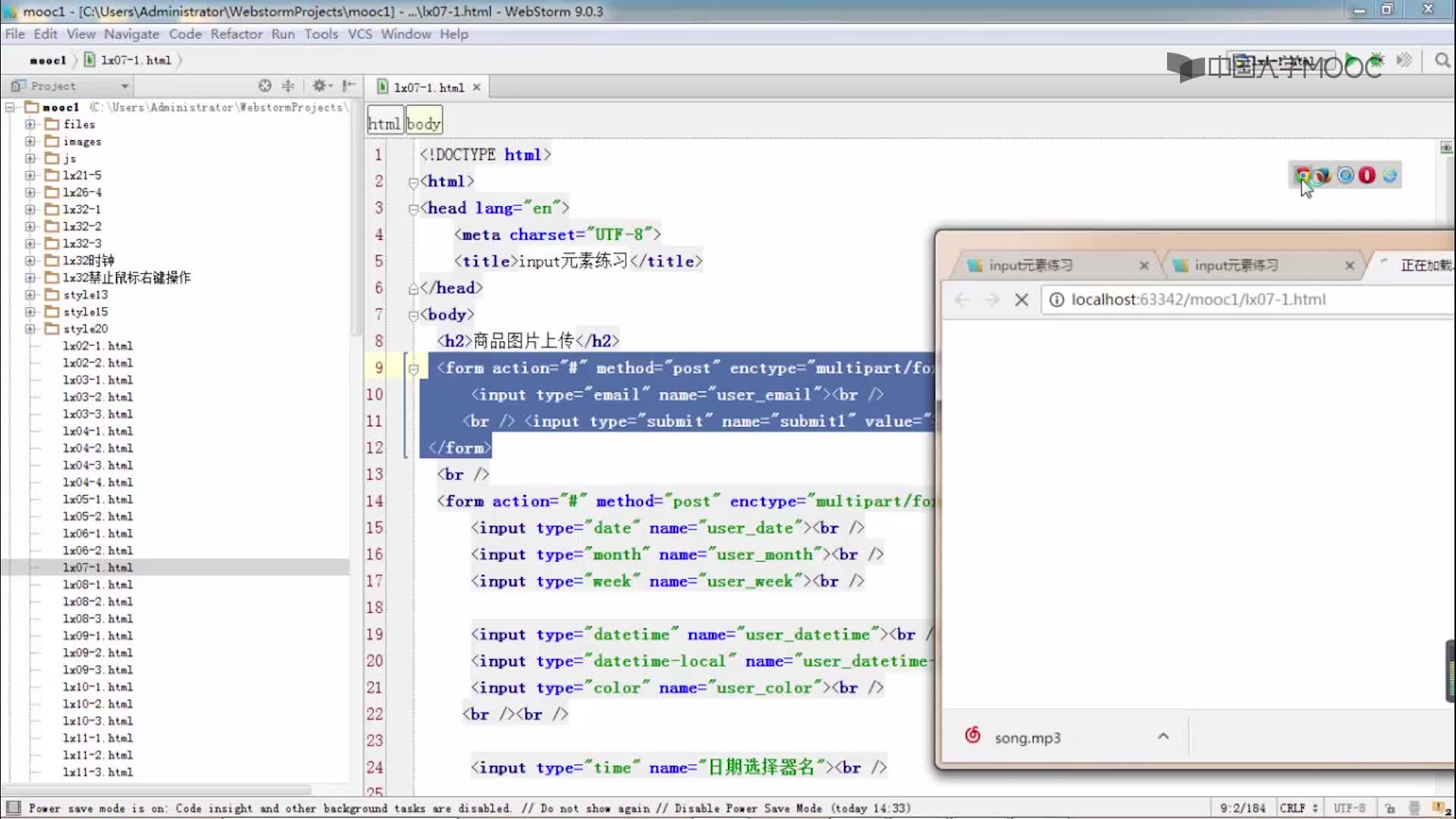Collapse the mooc1 project root
1456x819 pixels.
pos(11,107)
